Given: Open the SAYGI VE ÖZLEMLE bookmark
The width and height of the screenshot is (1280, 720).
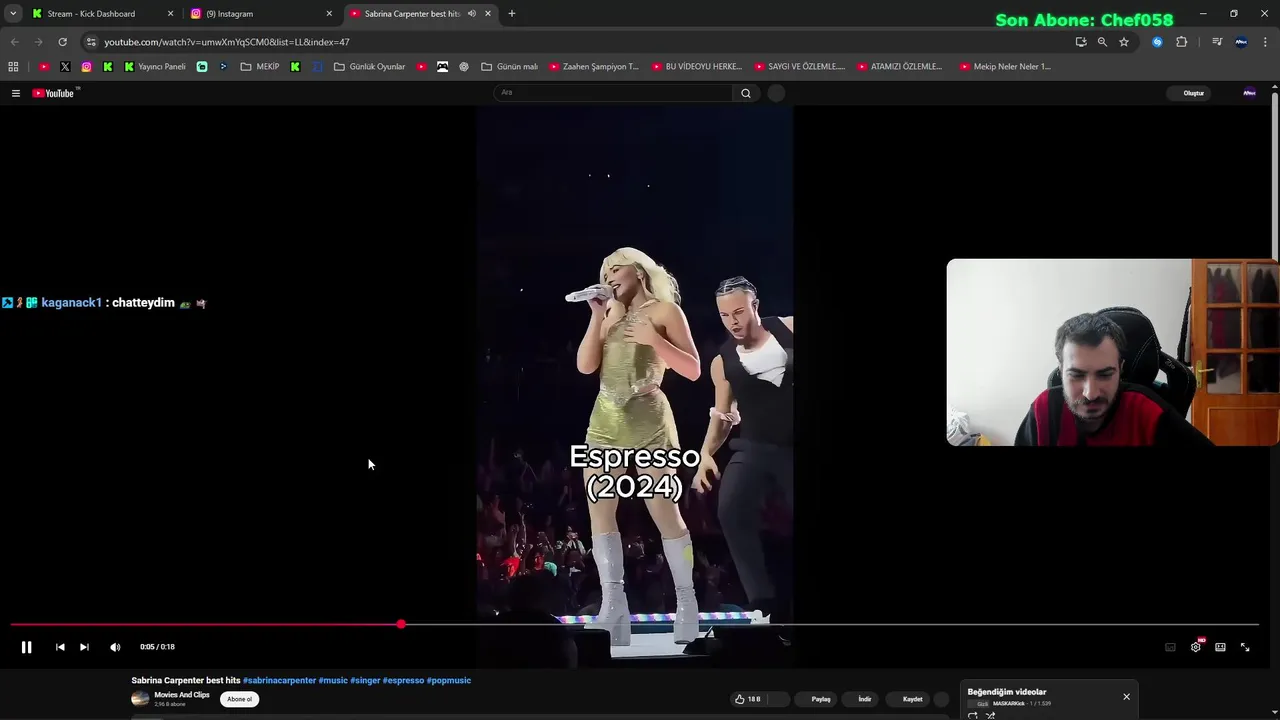Looking at the screenshot, I should (x=800, y=67).
